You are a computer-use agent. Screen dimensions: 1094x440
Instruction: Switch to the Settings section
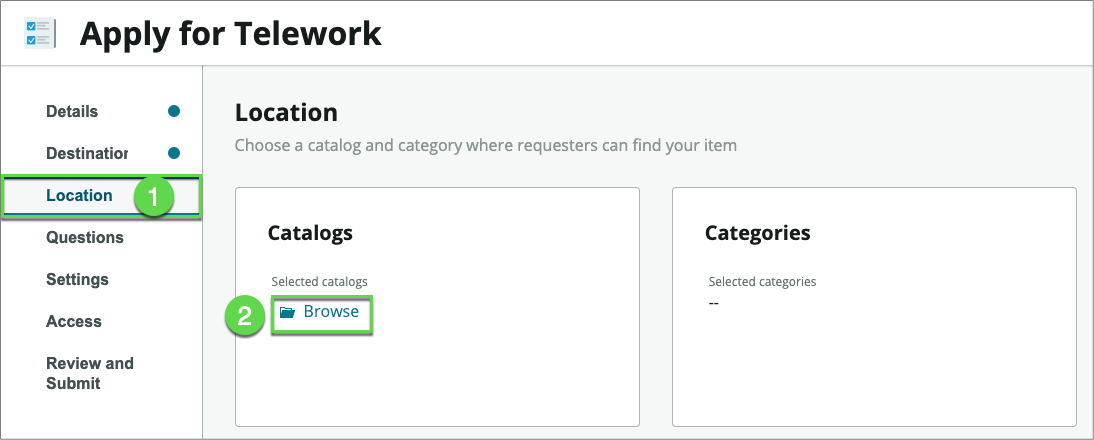[x=77, y=279]
